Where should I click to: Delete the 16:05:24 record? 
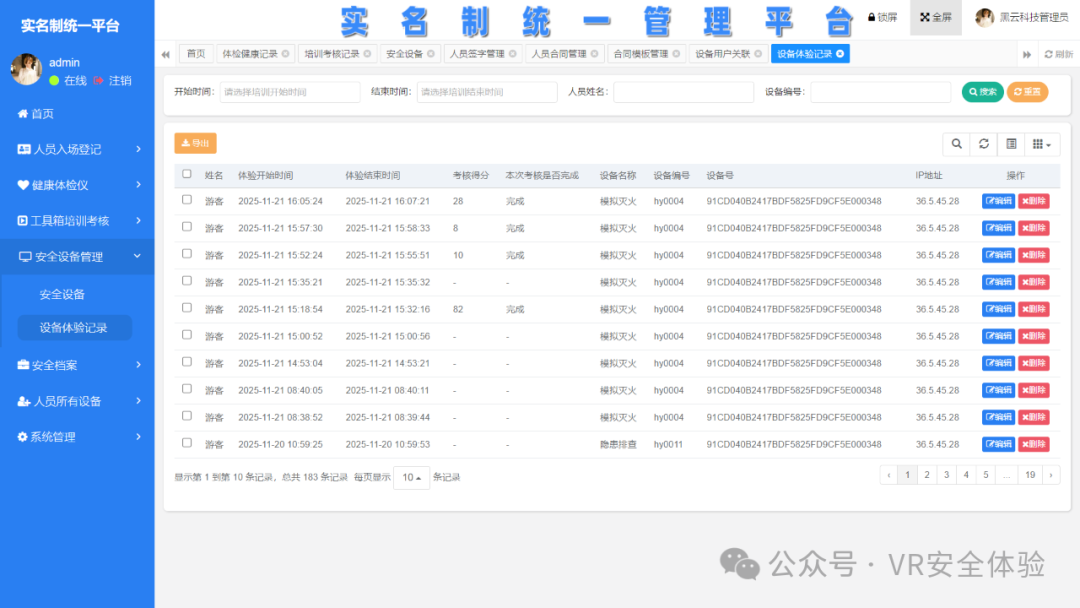click(1034, 201)
